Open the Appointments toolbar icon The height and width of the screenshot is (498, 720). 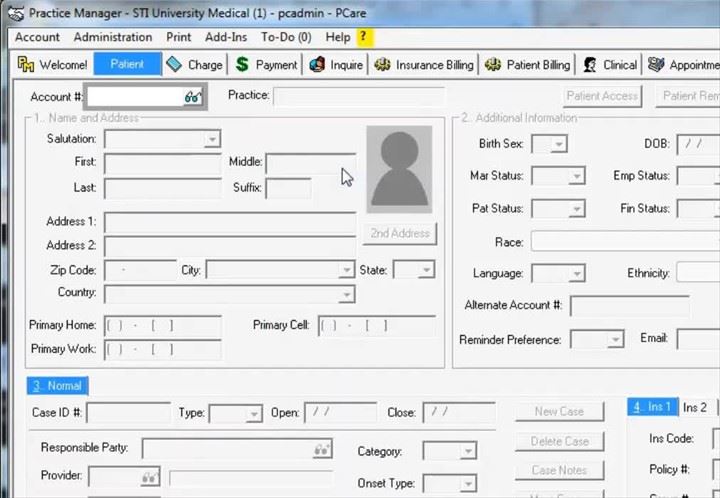coord(656,64)
